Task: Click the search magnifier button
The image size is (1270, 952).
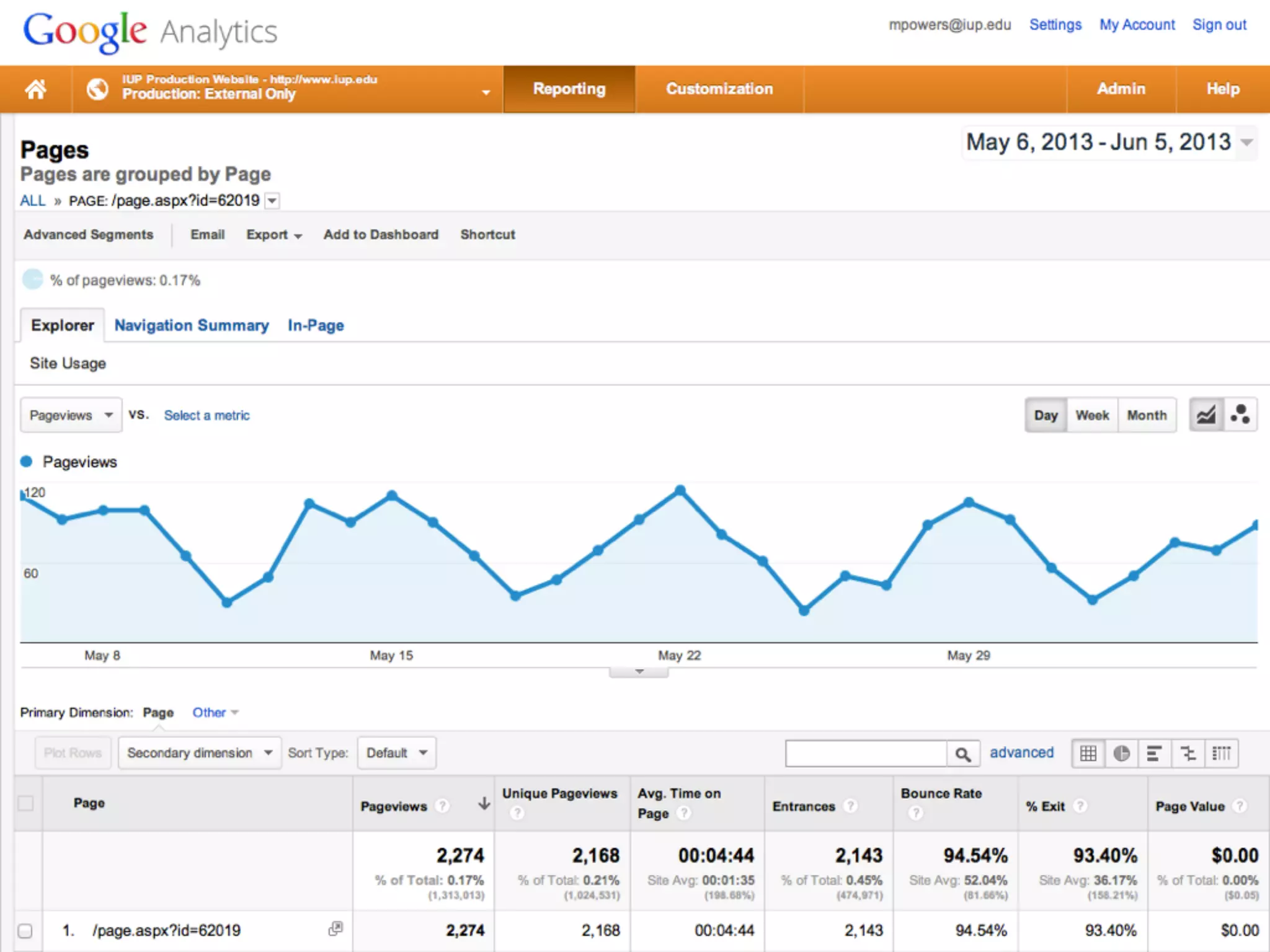Action: (962, 754)
